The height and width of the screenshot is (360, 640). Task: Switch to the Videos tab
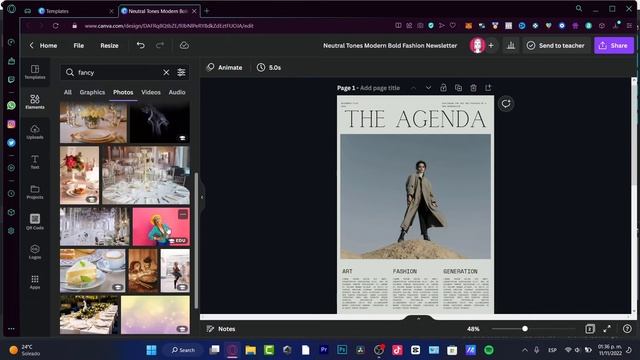[151, 92]
